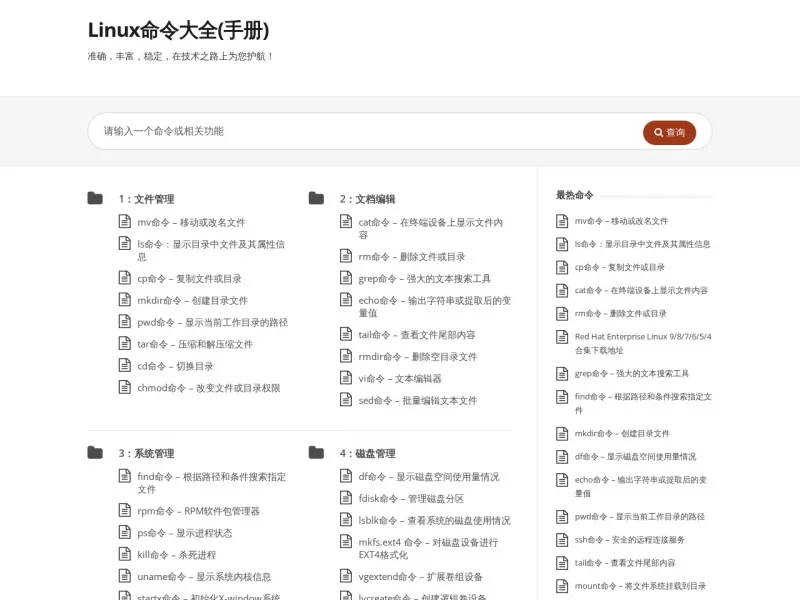Click document icon next to mkdir命令 in 文件管理
Screen dimensions: 800x600
(124, 299)
